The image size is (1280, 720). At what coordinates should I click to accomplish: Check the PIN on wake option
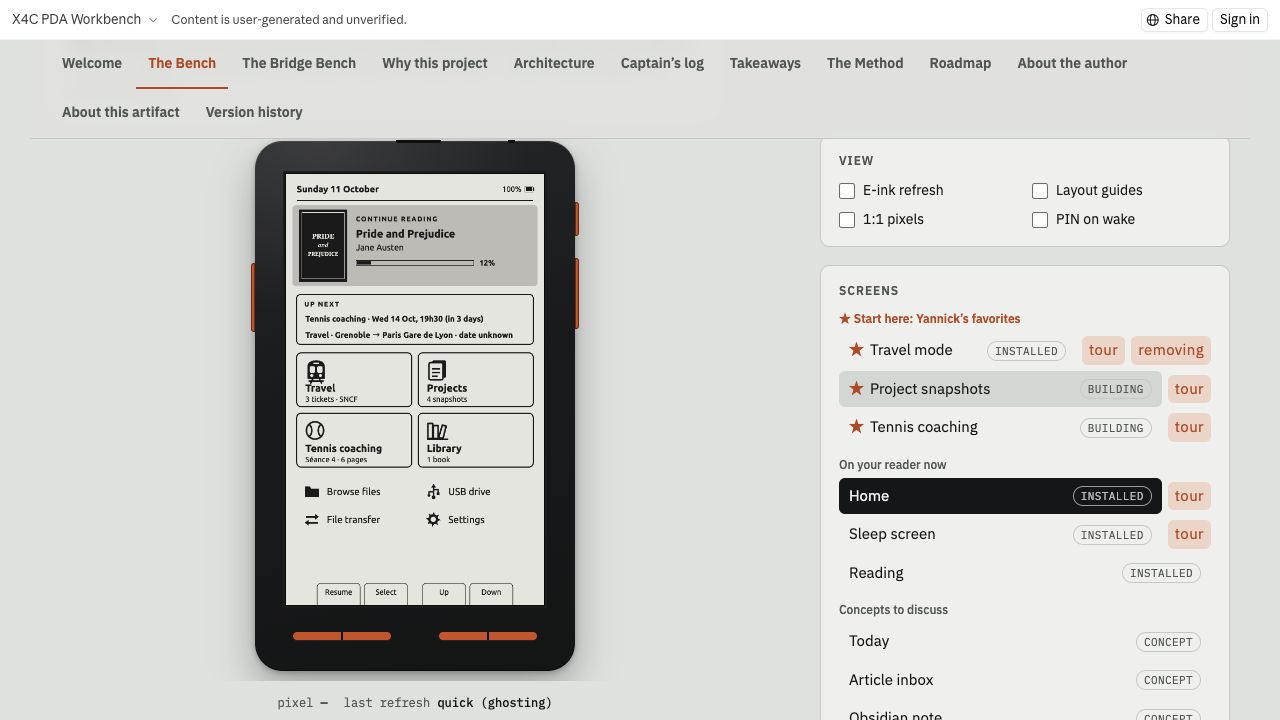point(1040,220)
